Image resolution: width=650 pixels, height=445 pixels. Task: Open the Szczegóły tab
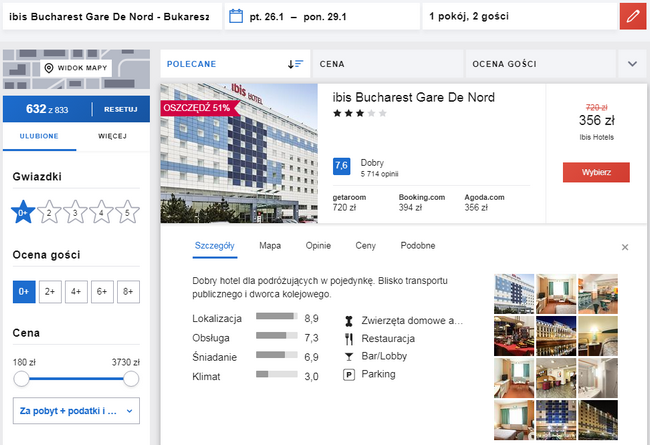point(215,246)
